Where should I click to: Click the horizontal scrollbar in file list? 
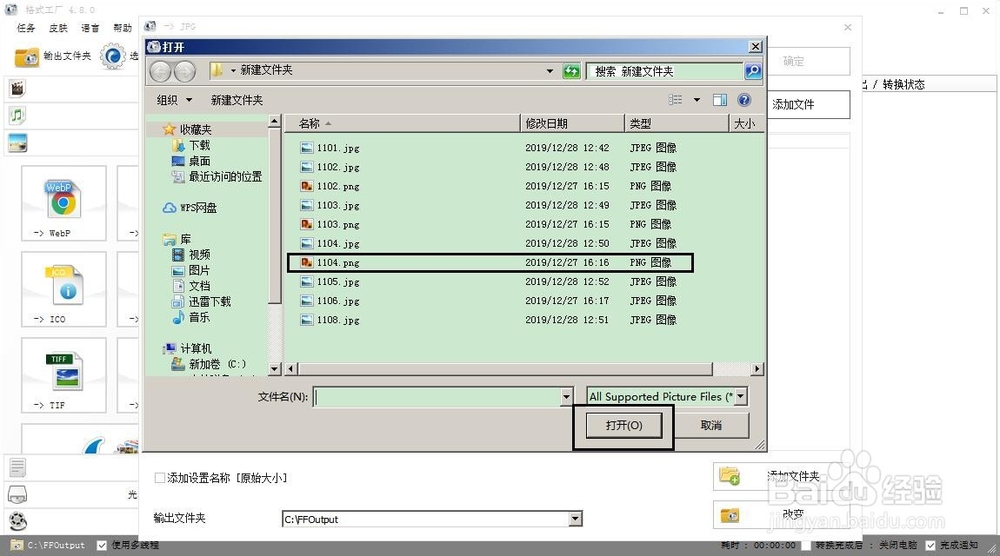505,369
